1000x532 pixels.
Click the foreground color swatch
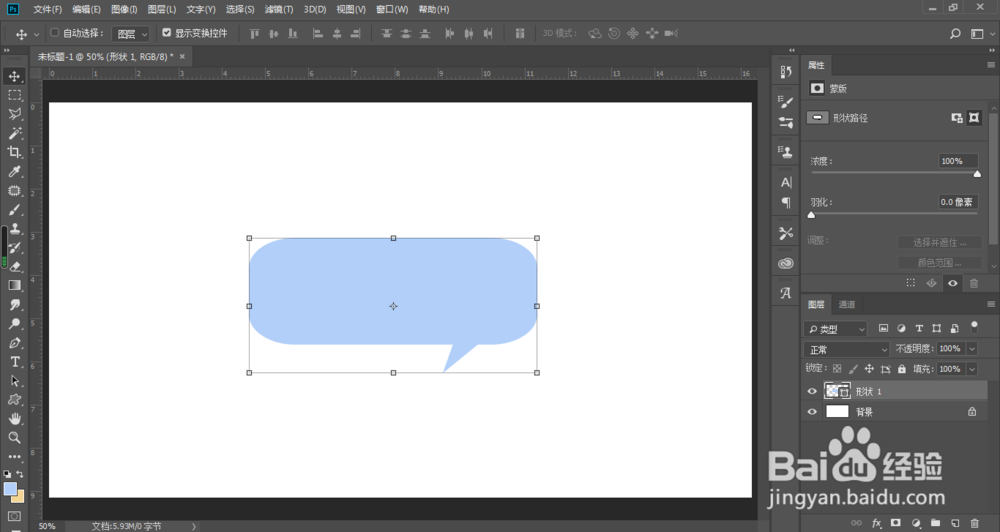(x=10, y=489)
